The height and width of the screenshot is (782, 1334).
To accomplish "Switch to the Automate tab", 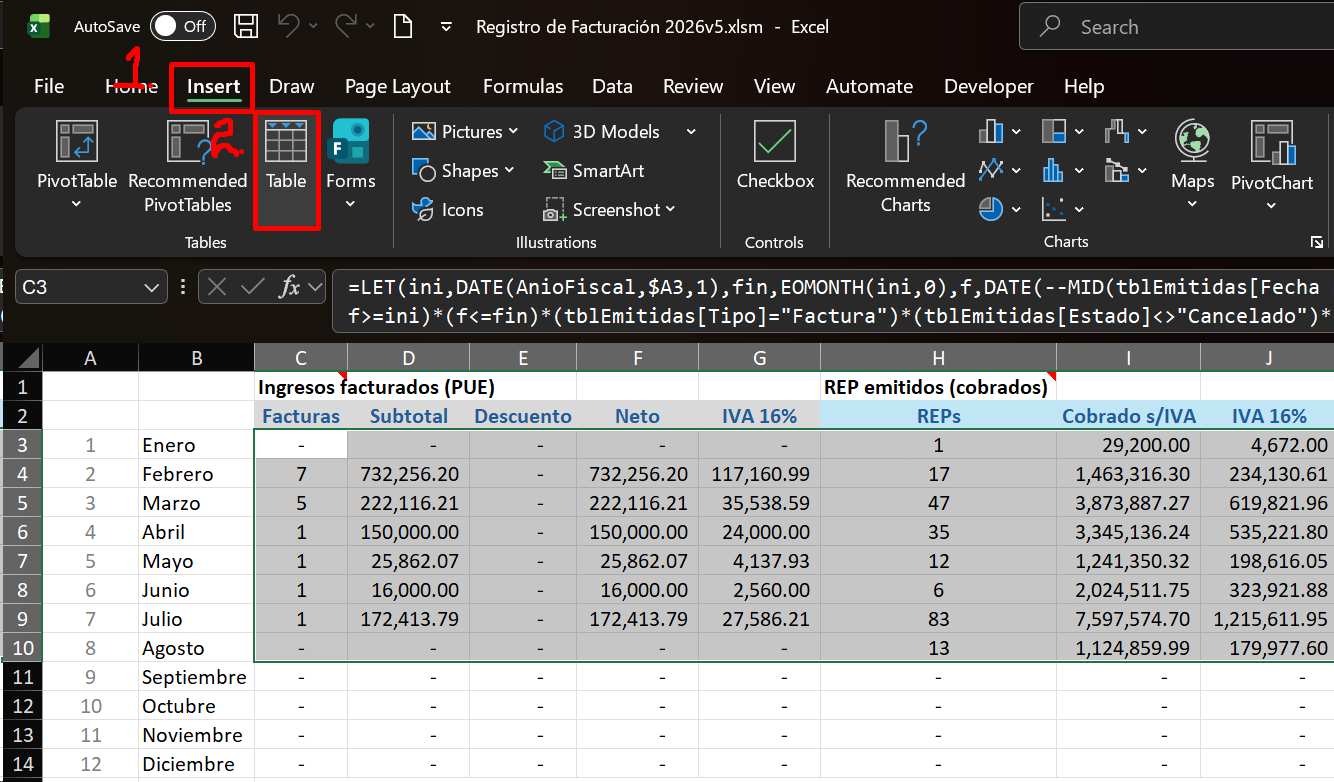I will pos(869,86).
